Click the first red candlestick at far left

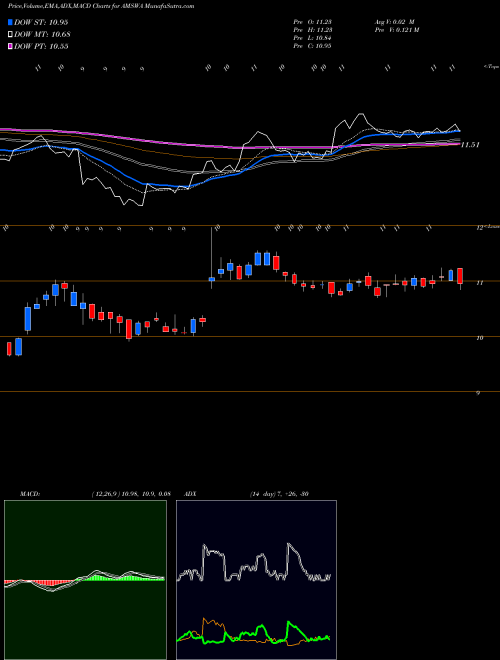[x=9, y=349]
